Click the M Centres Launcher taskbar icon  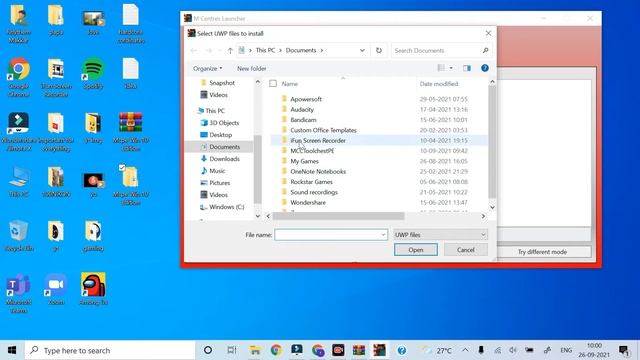click(x=379, y=350)
